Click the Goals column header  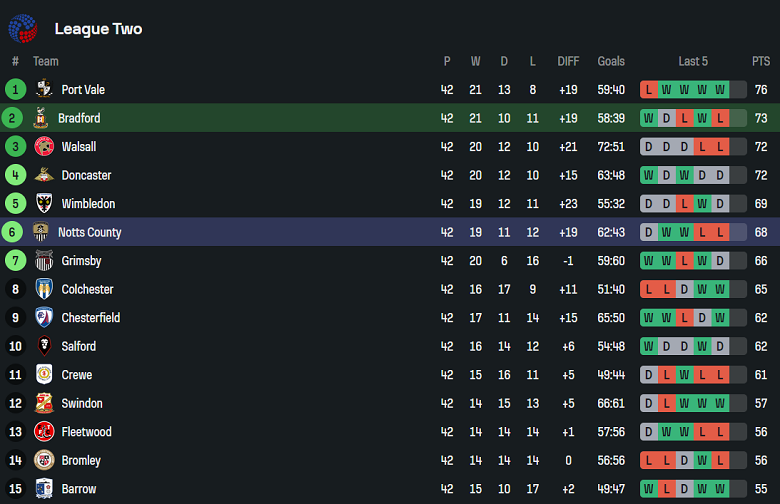coord(611,61)
